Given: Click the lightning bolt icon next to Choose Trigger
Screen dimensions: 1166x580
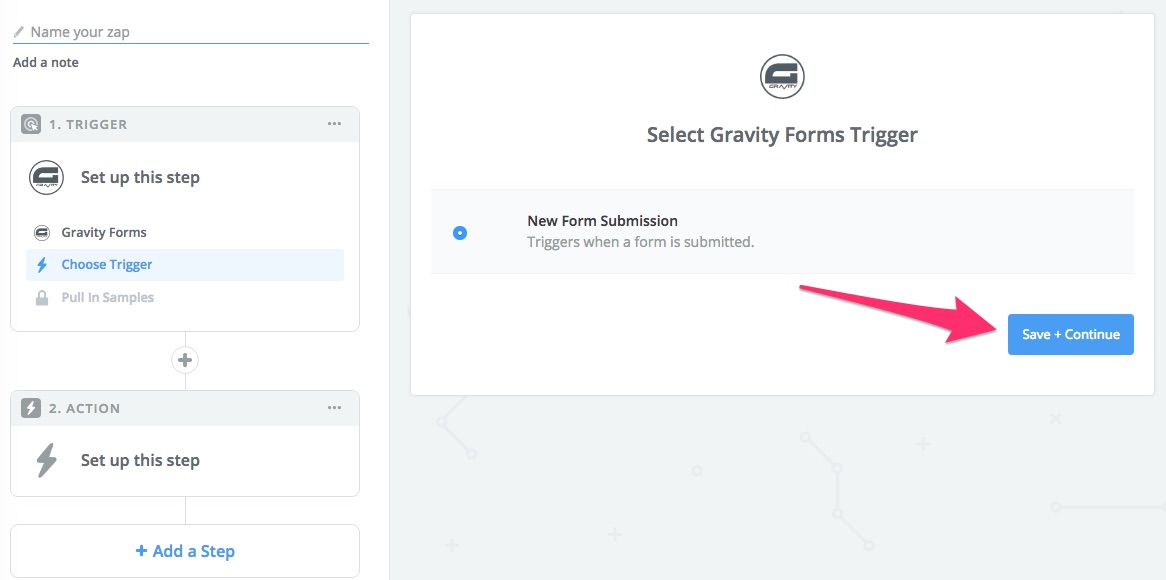Looking at the screenshot, I should 42,265.
